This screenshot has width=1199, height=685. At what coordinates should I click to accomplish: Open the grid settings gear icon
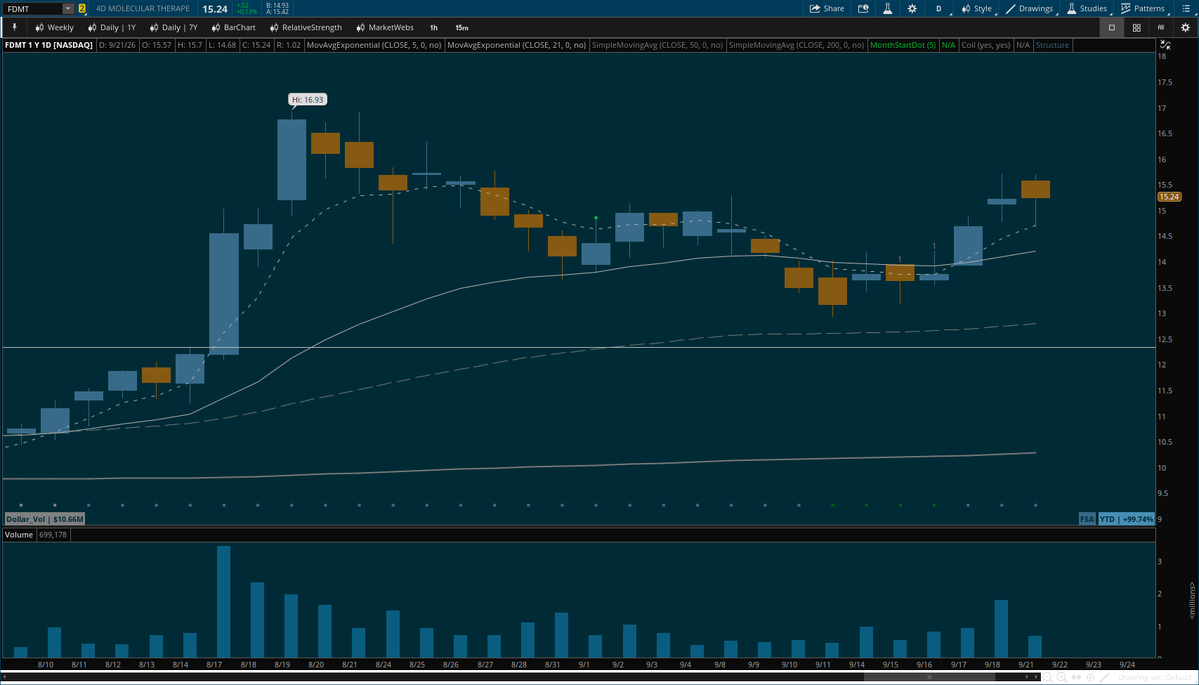tap(1185, 28)
